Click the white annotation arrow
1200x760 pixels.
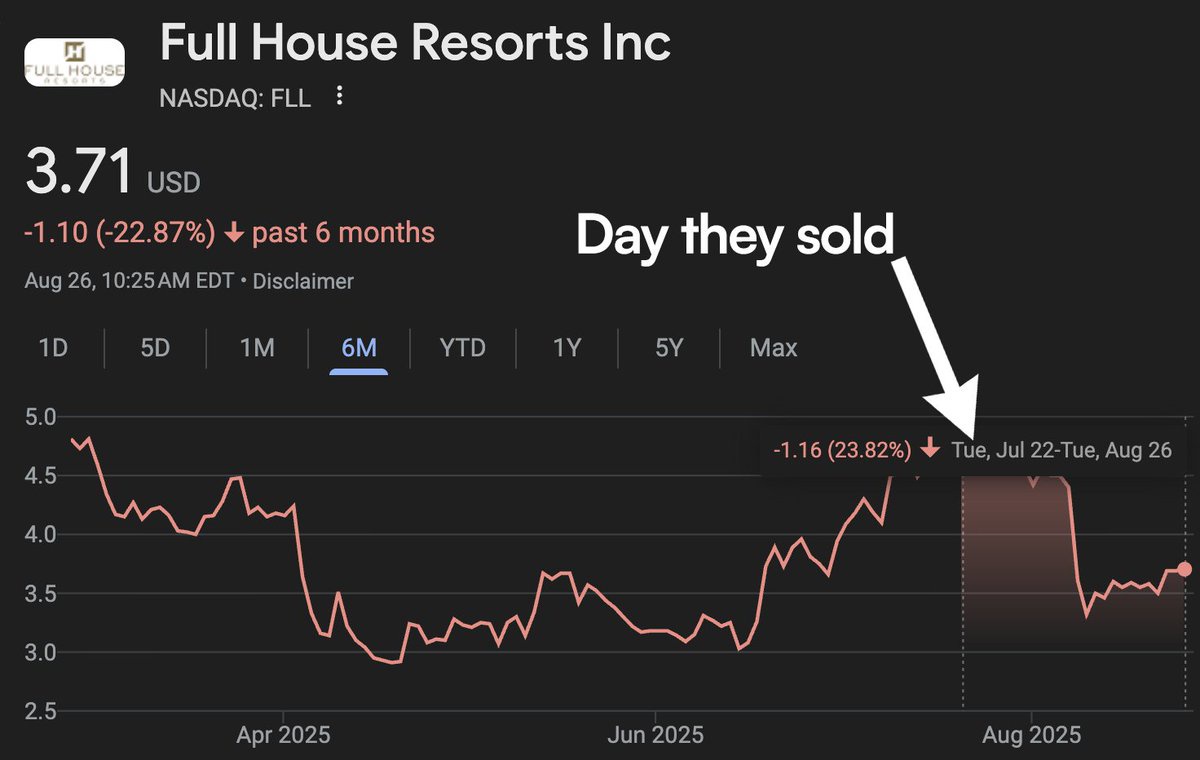coord(945,340)
